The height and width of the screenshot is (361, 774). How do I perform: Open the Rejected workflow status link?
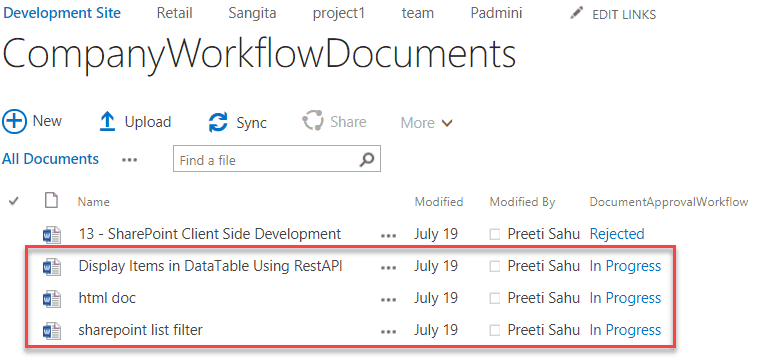click(617, 234)
